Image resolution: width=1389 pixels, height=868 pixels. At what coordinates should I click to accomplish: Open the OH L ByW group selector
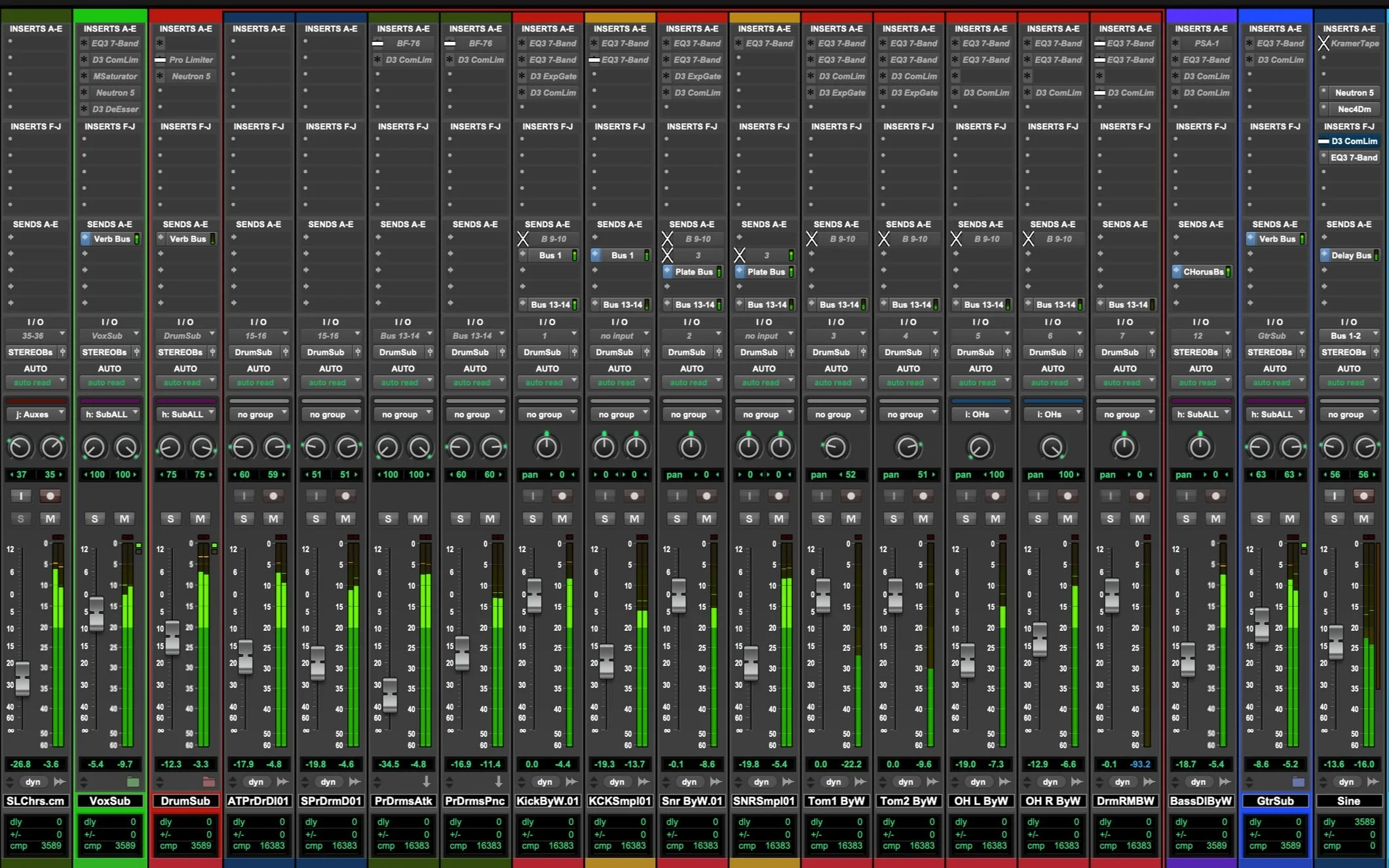tap(980, 414)
